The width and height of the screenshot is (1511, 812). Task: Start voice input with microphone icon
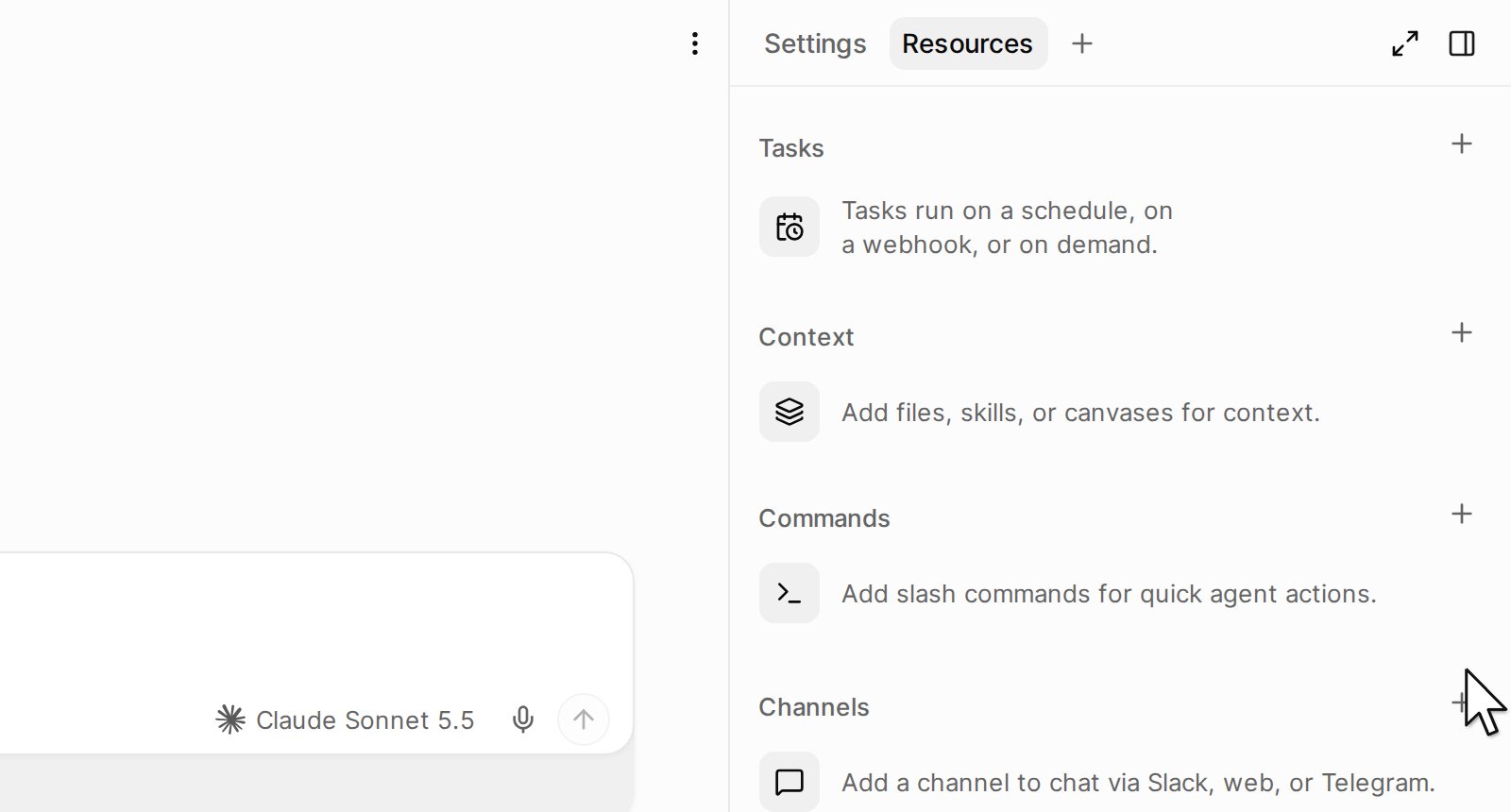(523, 720)
